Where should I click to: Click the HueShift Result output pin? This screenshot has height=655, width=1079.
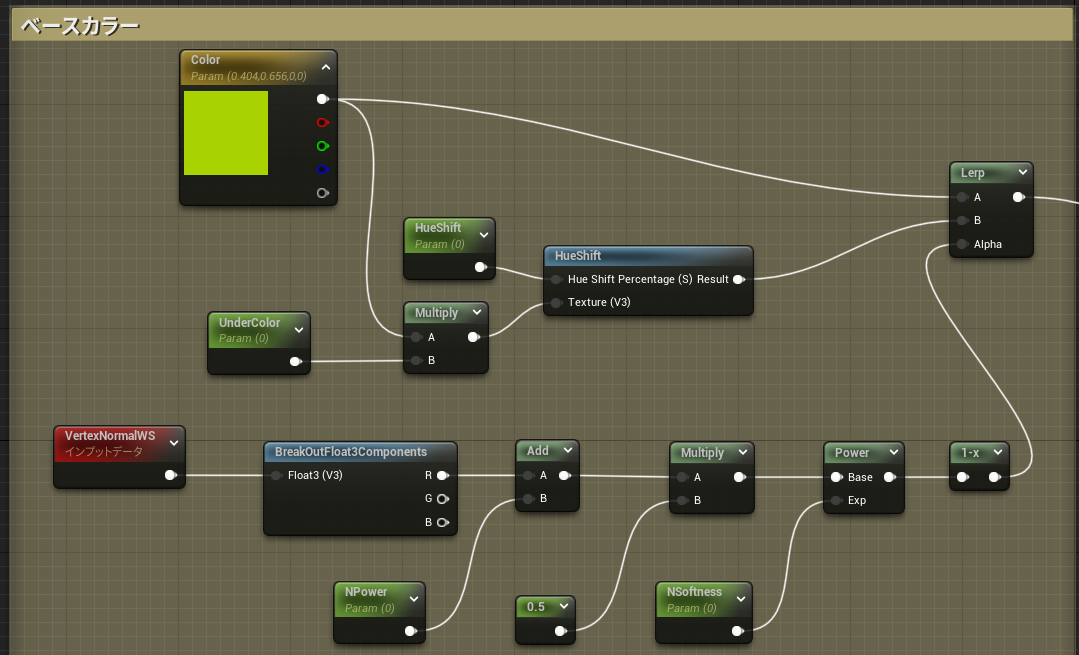(x=739, y=279)
